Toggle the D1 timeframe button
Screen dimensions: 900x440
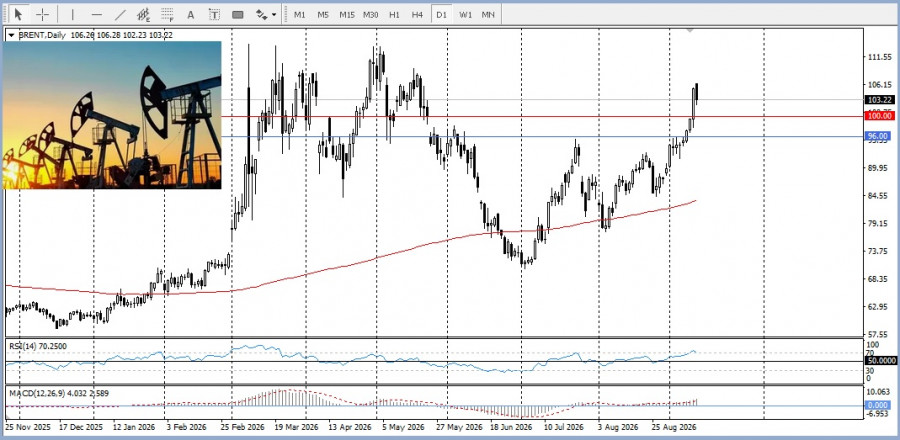(441, 14)
